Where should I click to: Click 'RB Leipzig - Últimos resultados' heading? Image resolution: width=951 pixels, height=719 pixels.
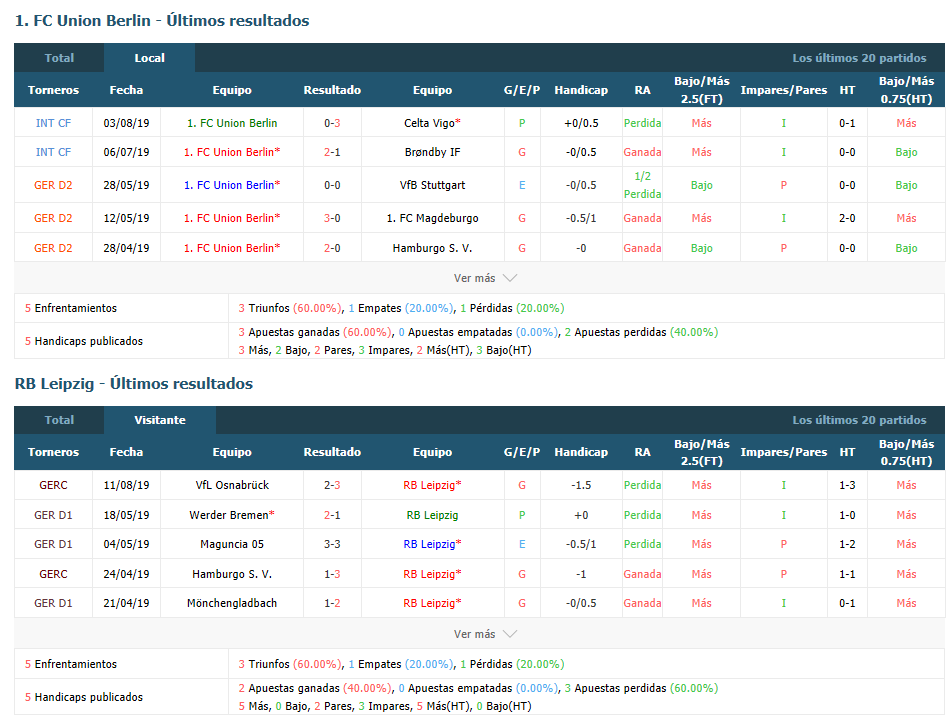pyautogui.click(x=133, y=383)
